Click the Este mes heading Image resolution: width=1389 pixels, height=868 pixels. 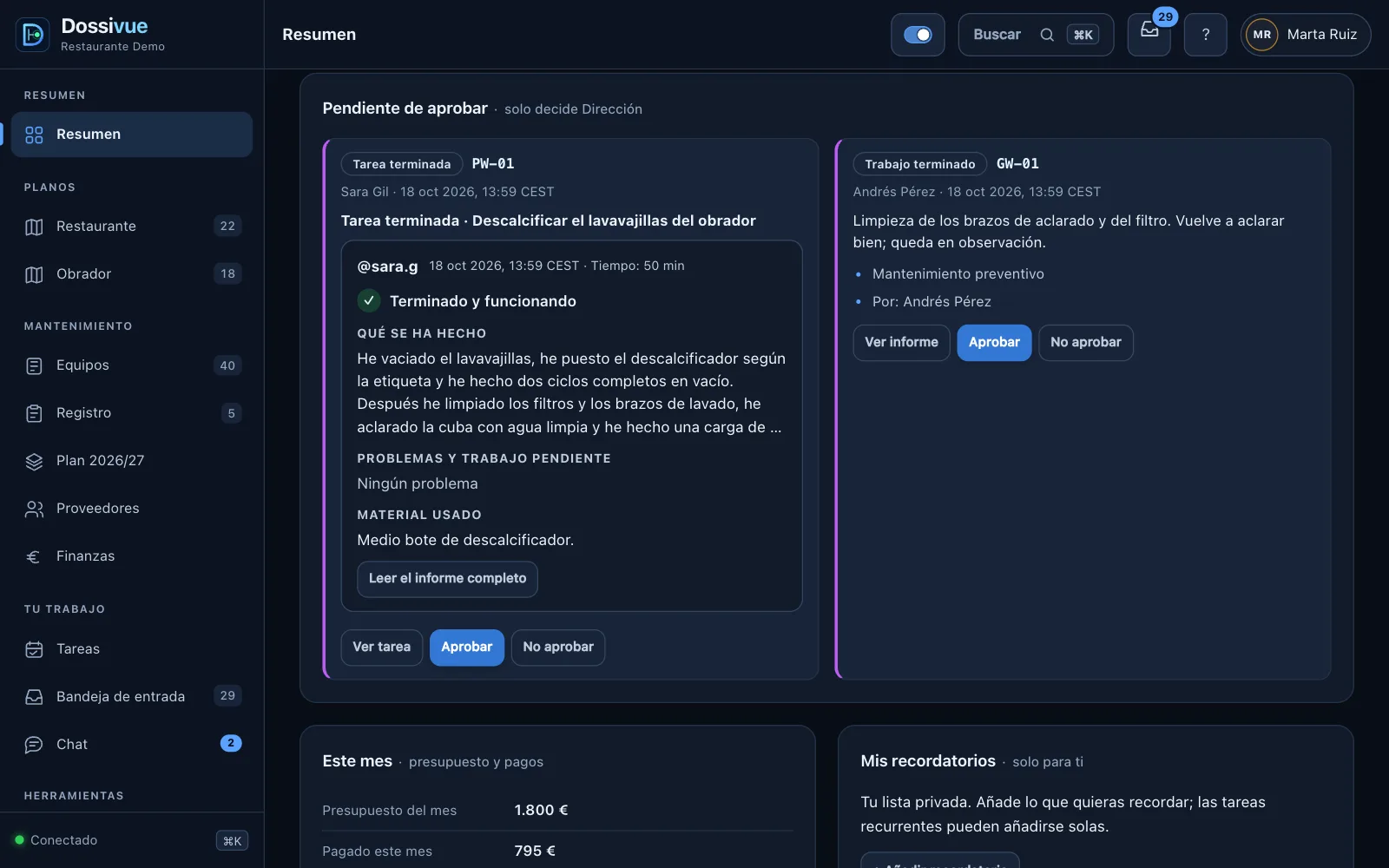(x=357, y=761)
